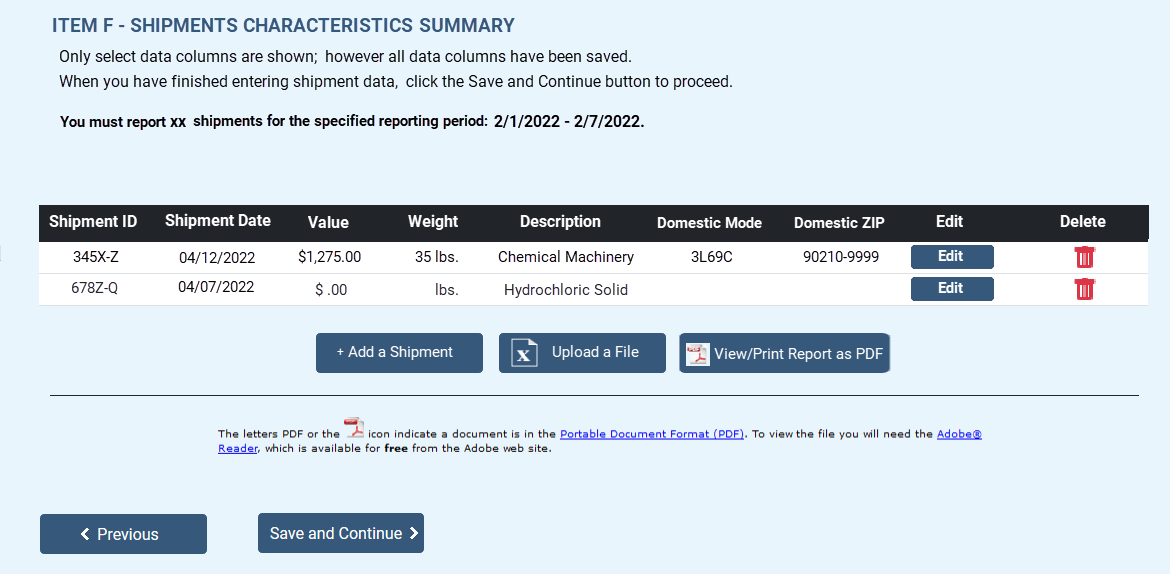Click the Excel icon on Upload button
The width and height of the screenshot is (1170, 574).
tap(525, 353)
